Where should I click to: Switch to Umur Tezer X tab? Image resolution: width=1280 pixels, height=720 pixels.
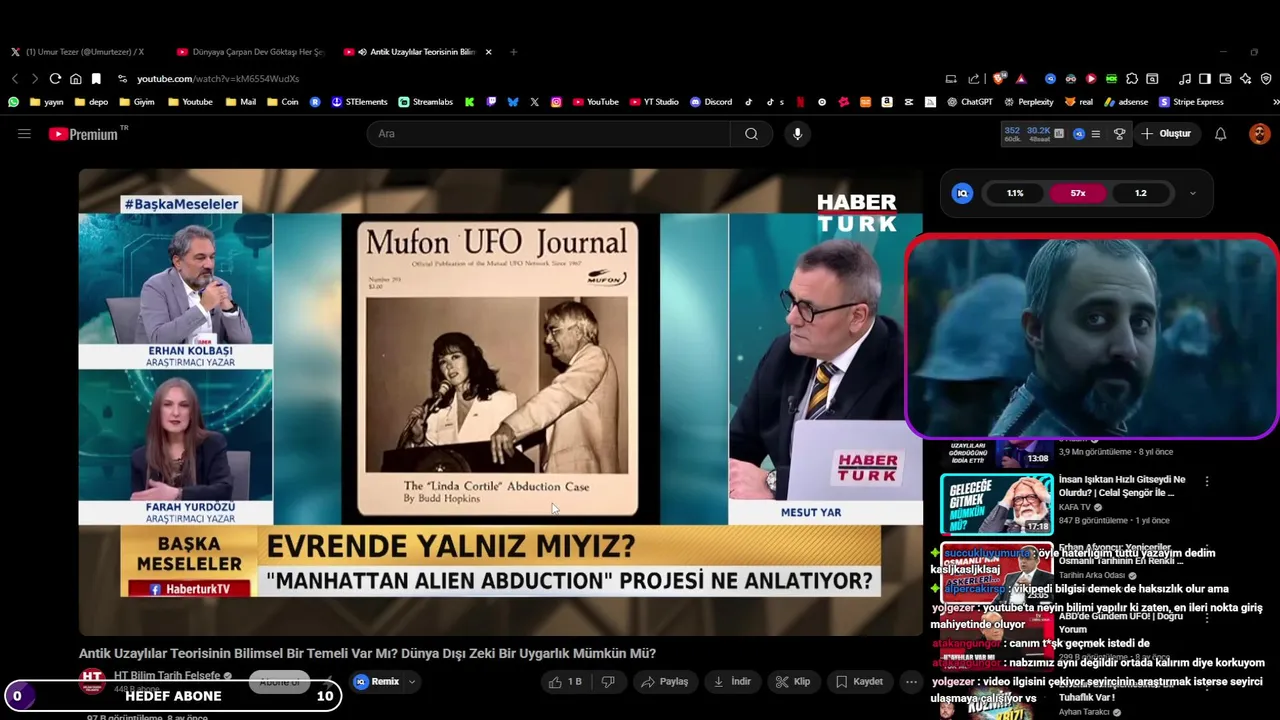pos(80,52)
